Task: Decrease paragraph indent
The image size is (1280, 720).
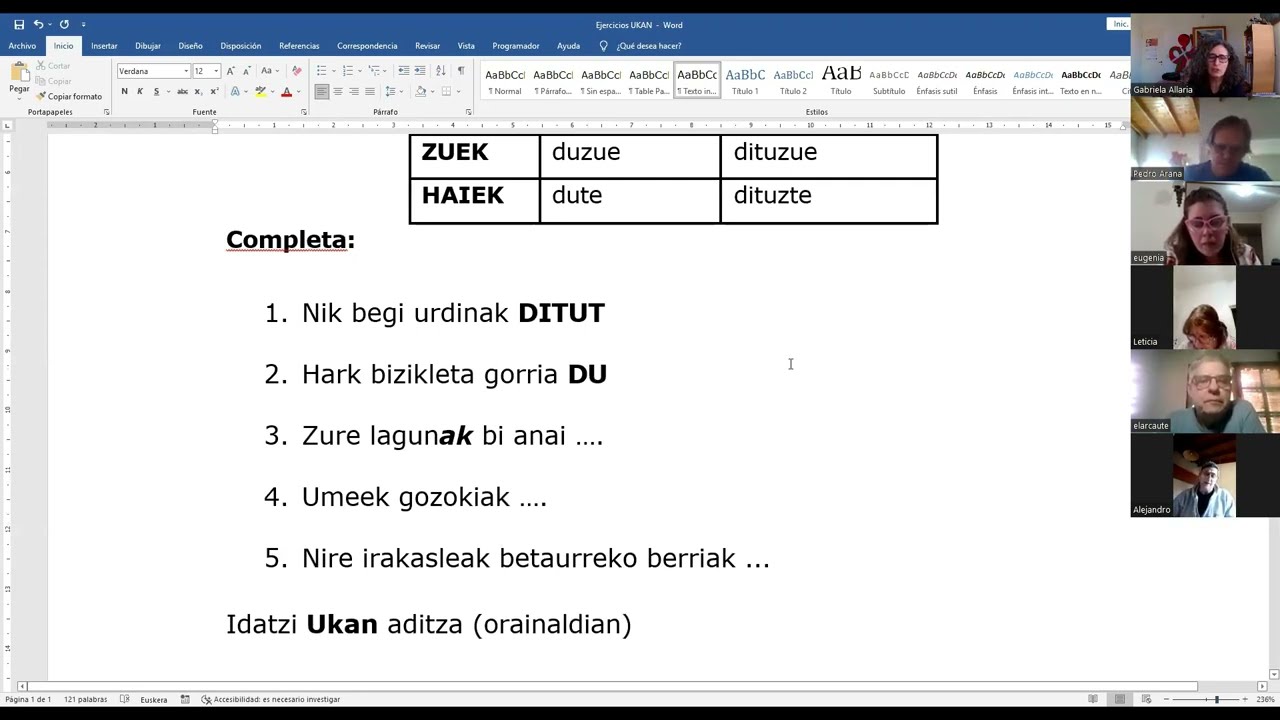Action: 403,71
